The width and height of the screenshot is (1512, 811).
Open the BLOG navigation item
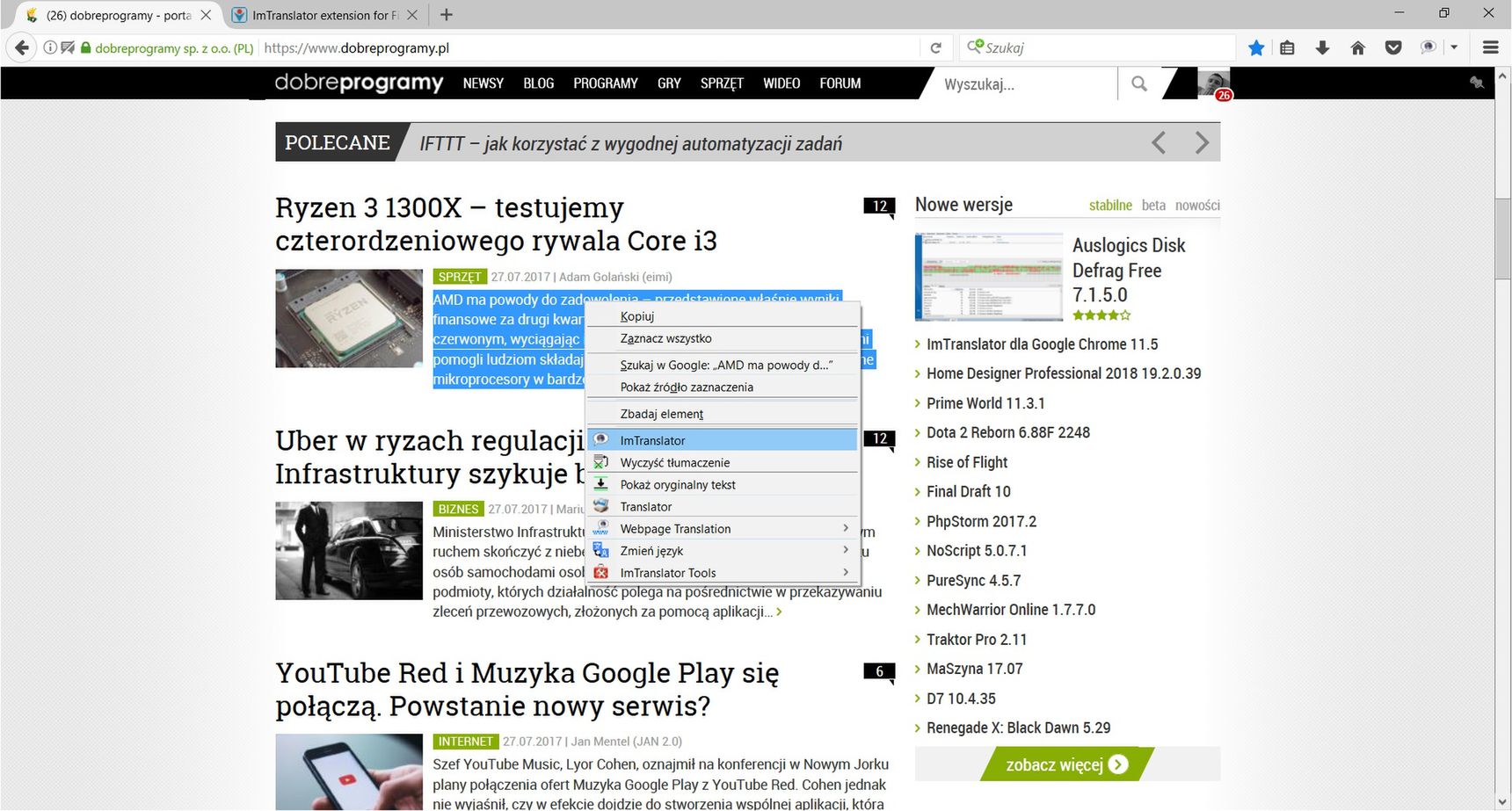point(538,83)
